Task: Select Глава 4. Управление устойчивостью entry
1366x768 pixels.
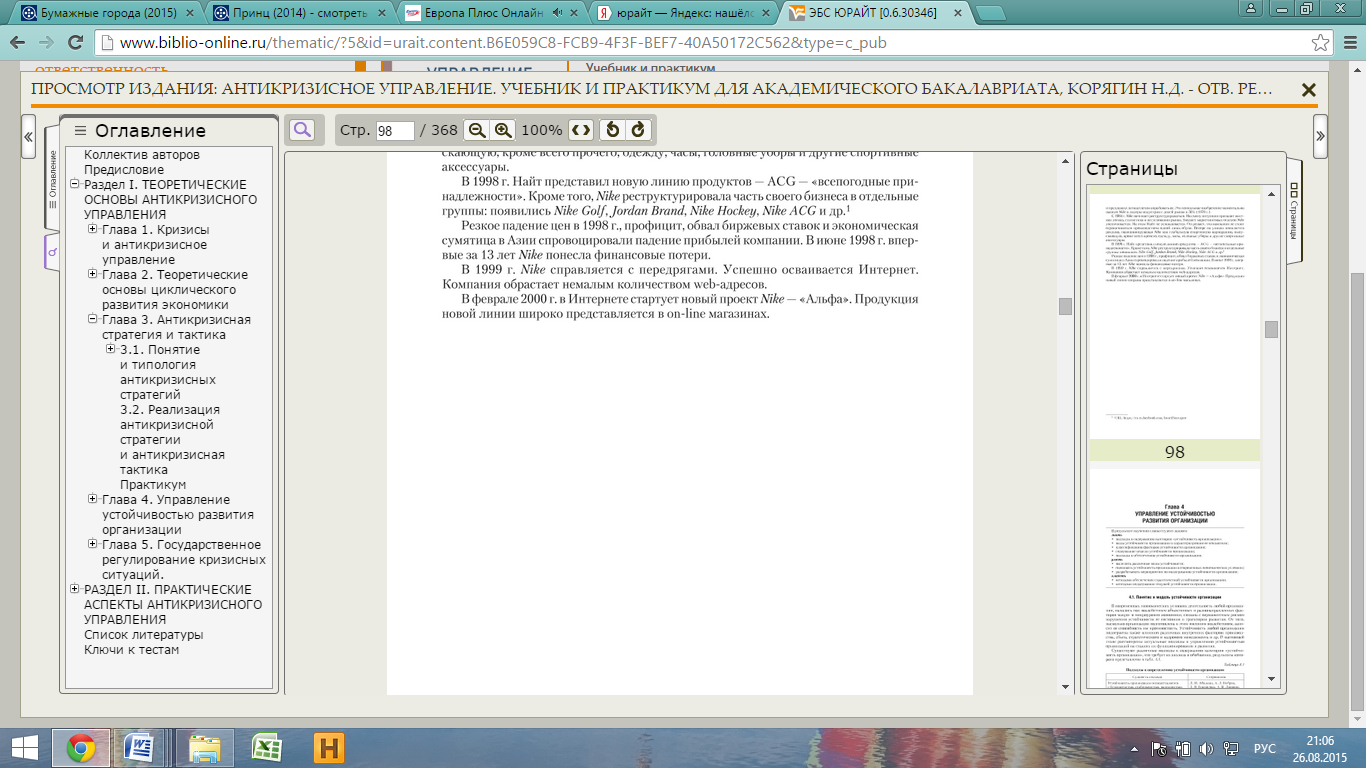Action: pos(178,515)
